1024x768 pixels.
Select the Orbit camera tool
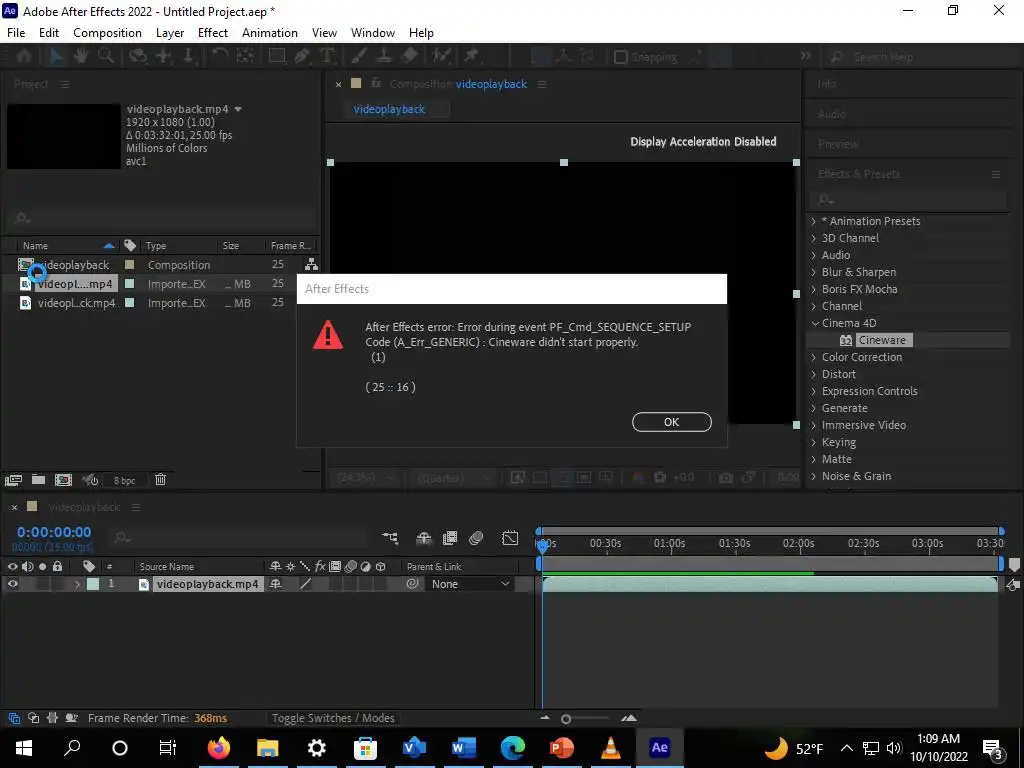[x=137, y=56]
